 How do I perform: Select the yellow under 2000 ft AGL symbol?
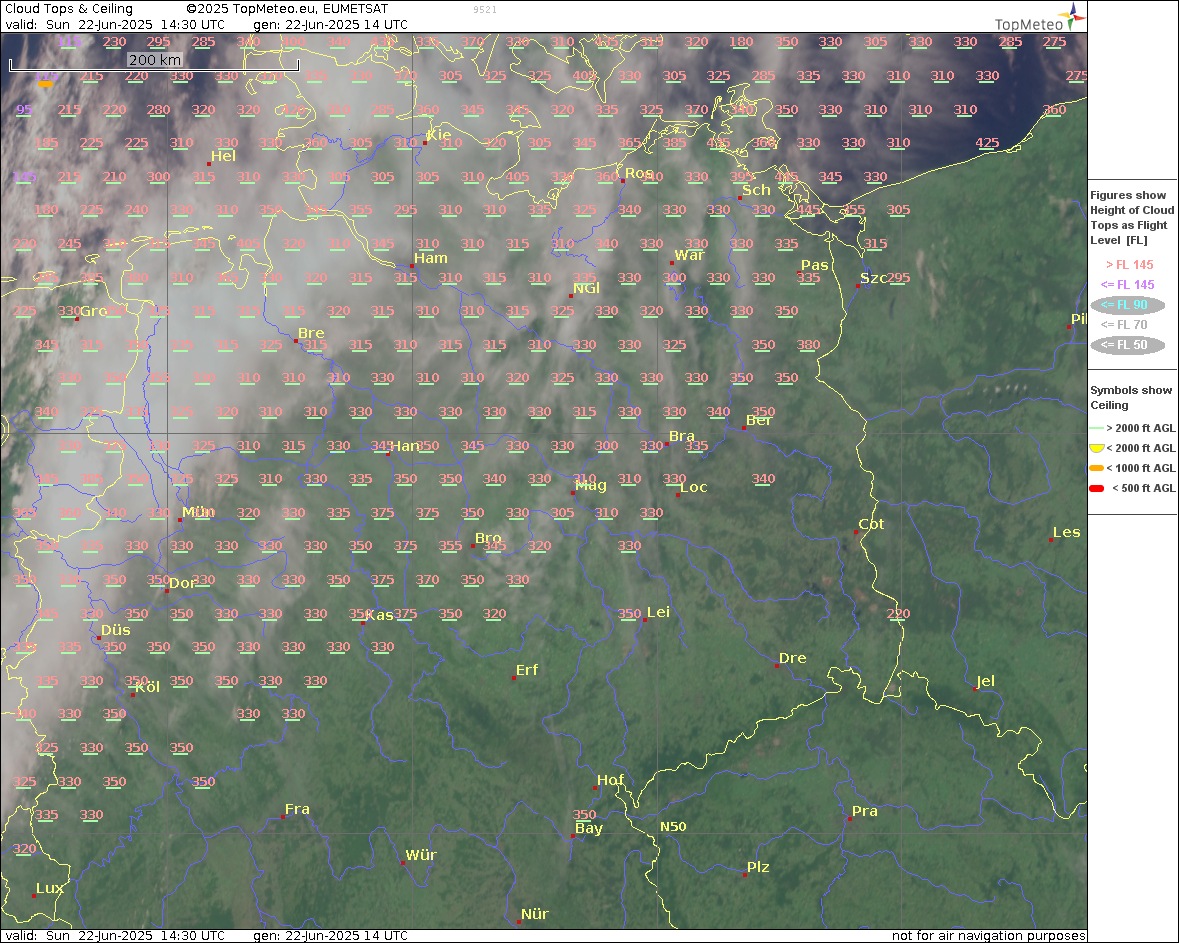pyautogui.click(x=1096, y=448)
